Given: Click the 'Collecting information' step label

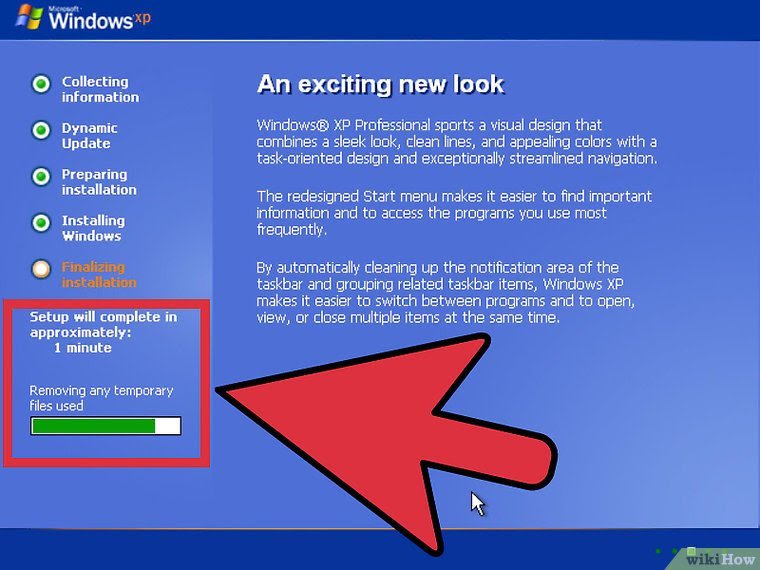Looking at the screenshot, I should tap(100, 89).
